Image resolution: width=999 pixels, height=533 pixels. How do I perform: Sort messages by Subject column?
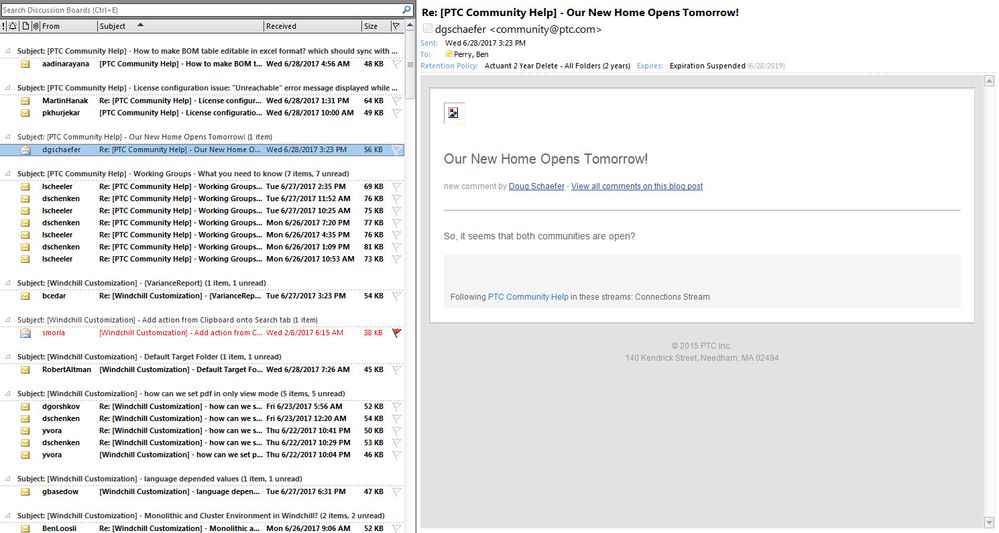tap(180, 26)
